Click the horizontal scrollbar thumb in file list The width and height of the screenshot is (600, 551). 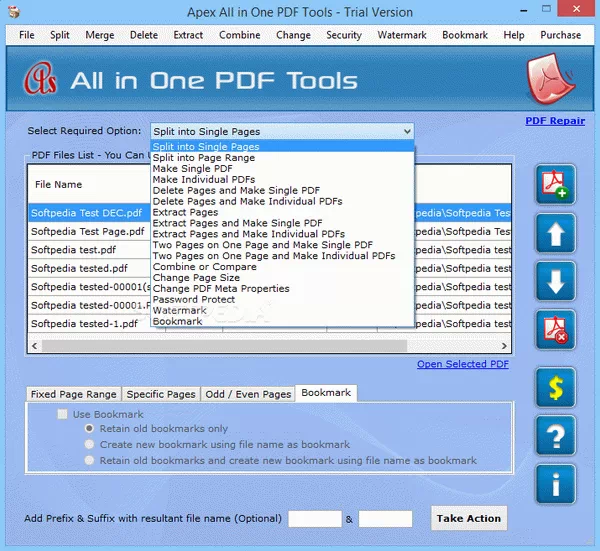tap(224, 346)
